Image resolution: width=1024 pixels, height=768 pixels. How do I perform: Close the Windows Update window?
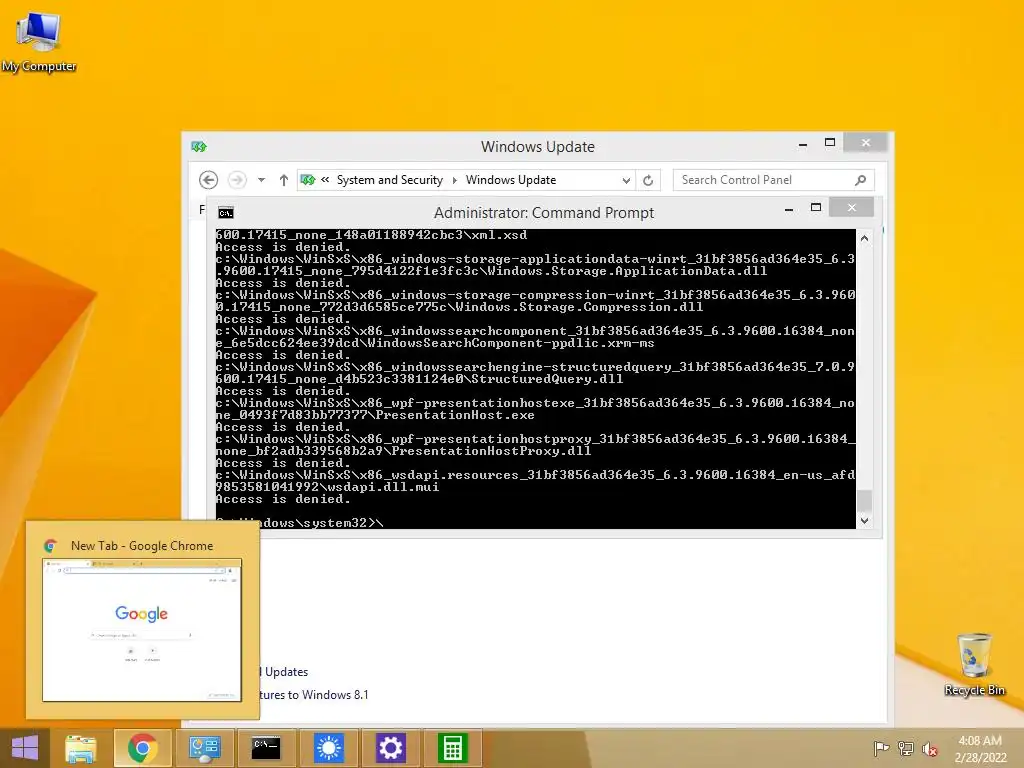(865, 142)
